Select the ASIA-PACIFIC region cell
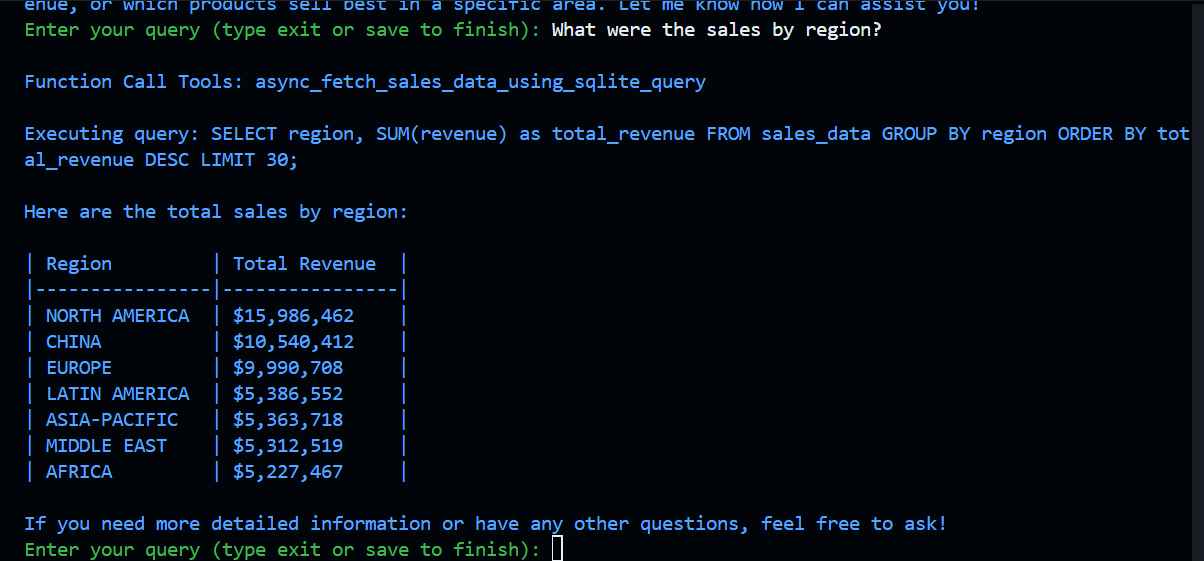Viewport: 1204px width, 561px height. 112,420
